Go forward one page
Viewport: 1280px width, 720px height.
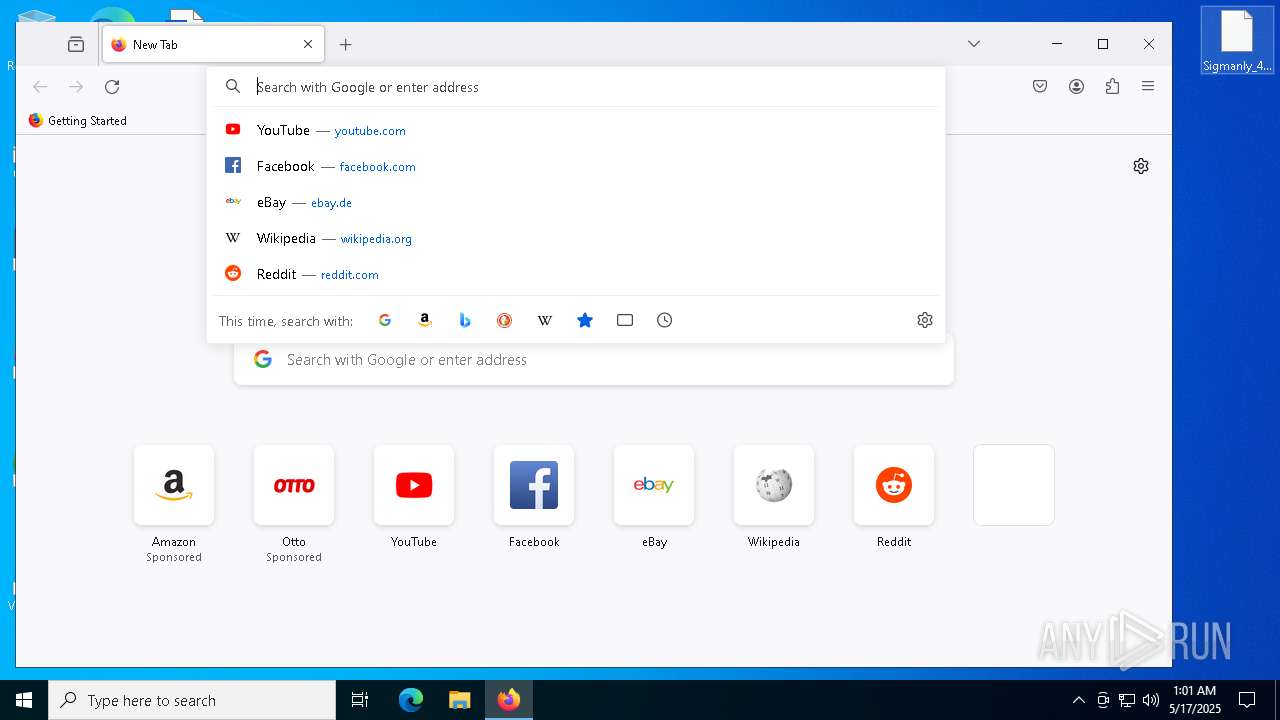[76, 87]
